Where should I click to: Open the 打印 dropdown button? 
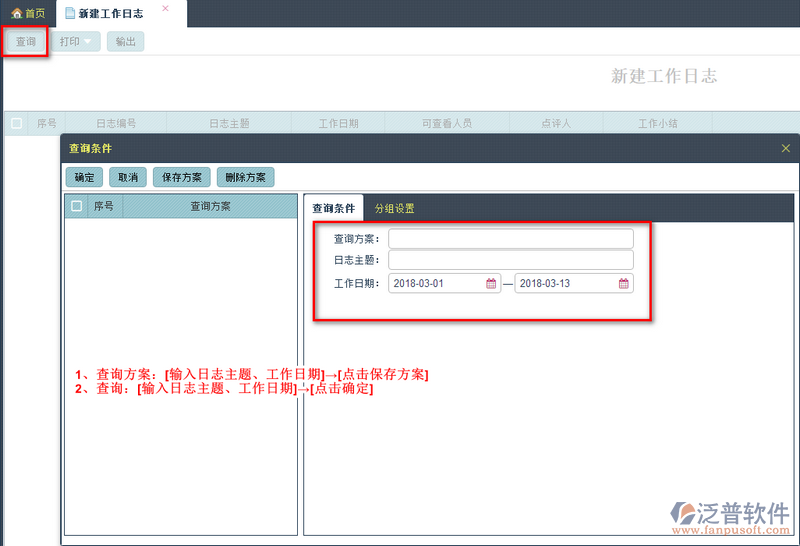pyautogui.click(x=76, y=41)
